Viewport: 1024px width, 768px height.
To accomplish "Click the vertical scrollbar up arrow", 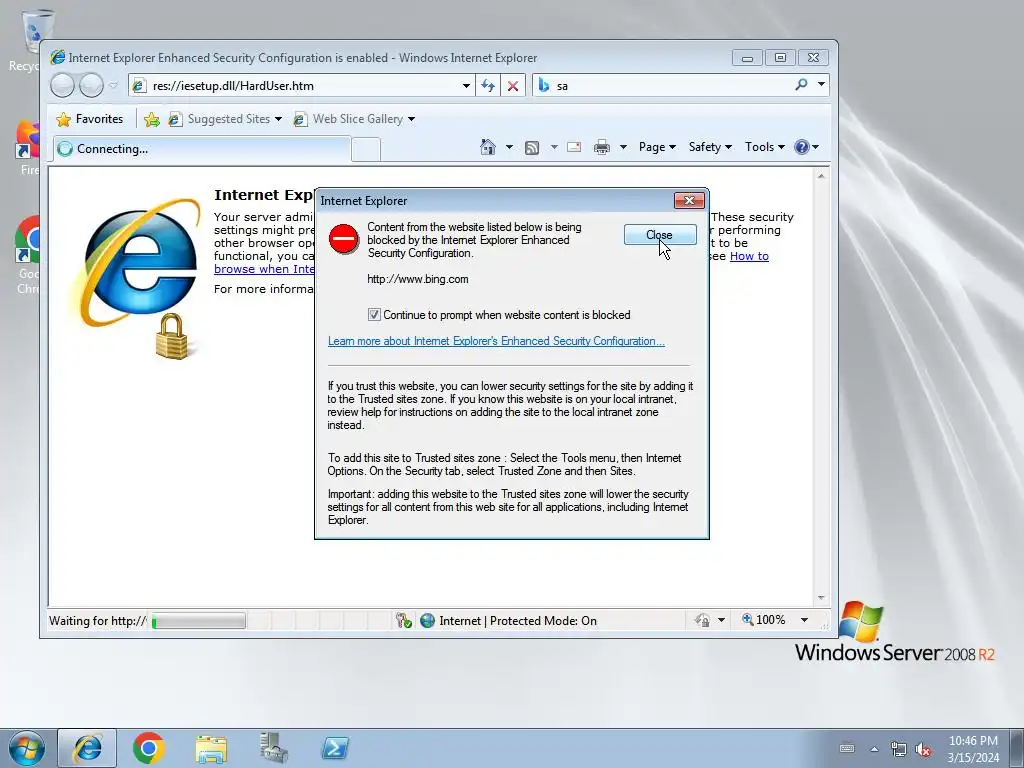I will pyautogui.click(x=821, y=176).
